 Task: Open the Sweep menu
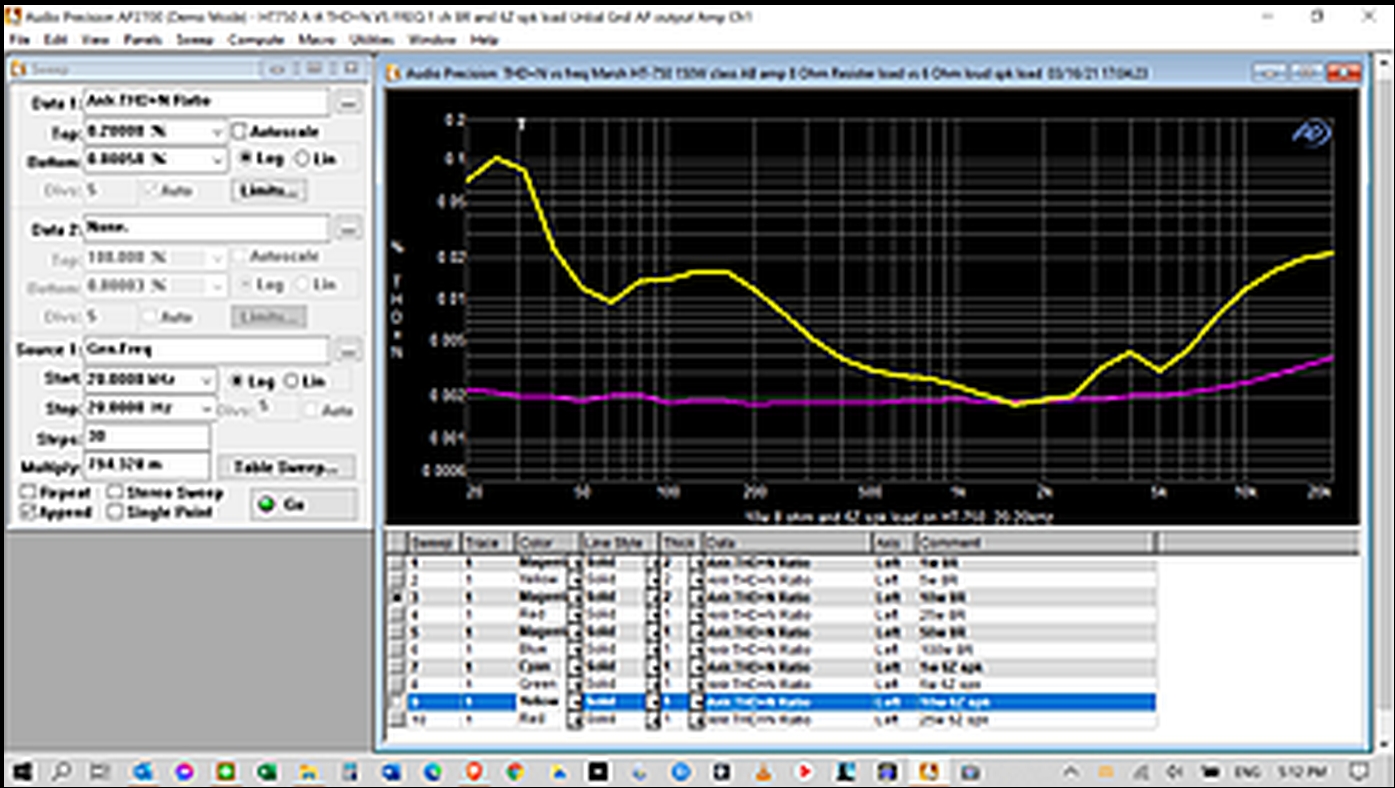coord(195,40)
